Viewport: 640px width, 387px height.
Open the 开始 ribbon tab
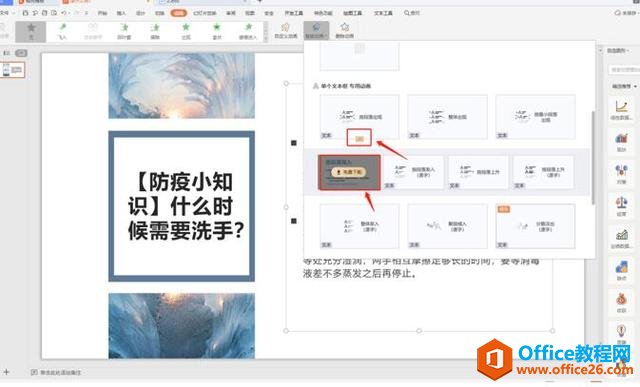(x=102, y=13)
